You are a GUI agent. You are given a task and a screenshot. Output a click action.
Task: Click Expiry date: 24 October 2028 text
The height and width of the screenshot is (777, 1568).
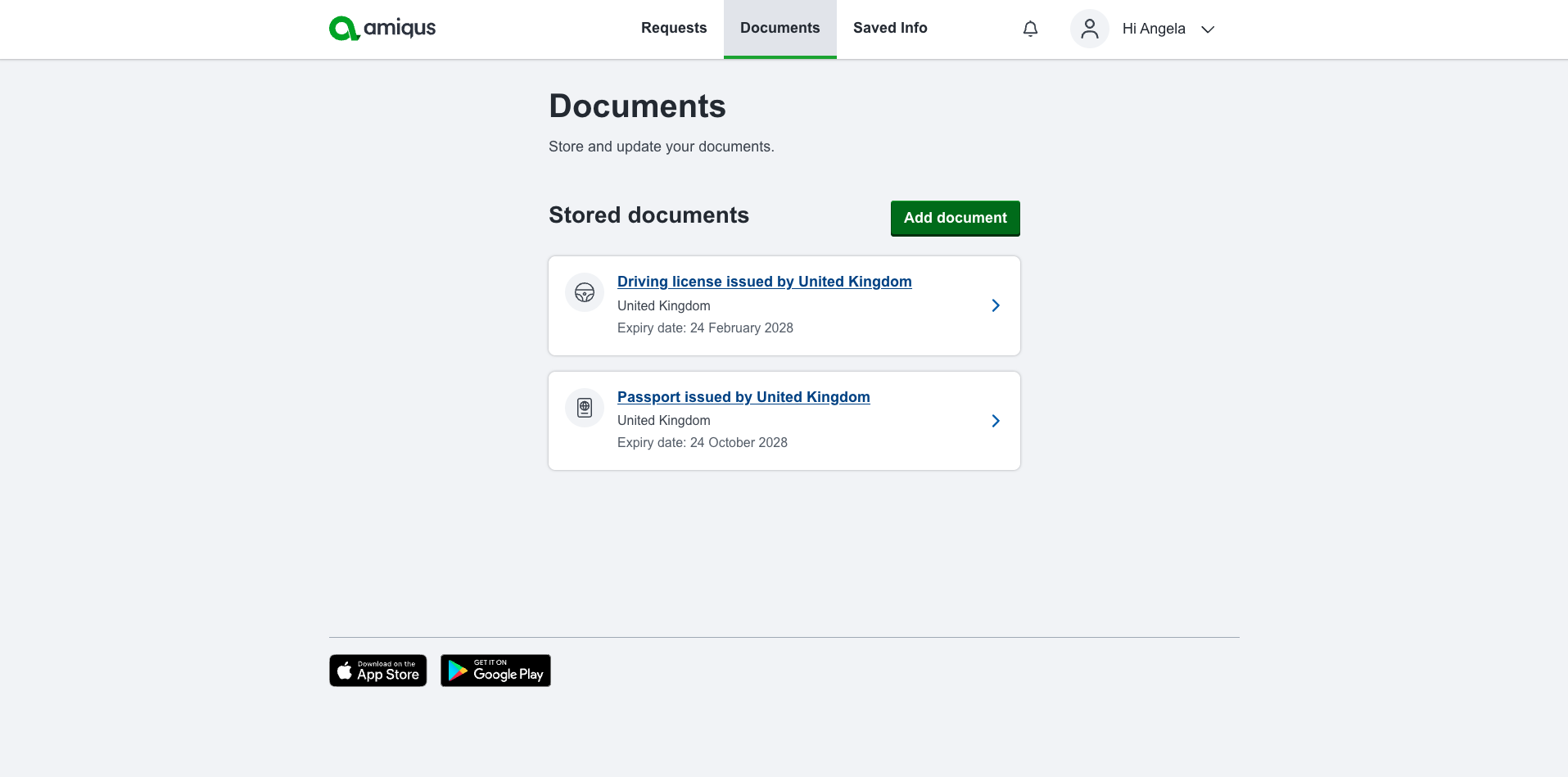tap(703, 442)
